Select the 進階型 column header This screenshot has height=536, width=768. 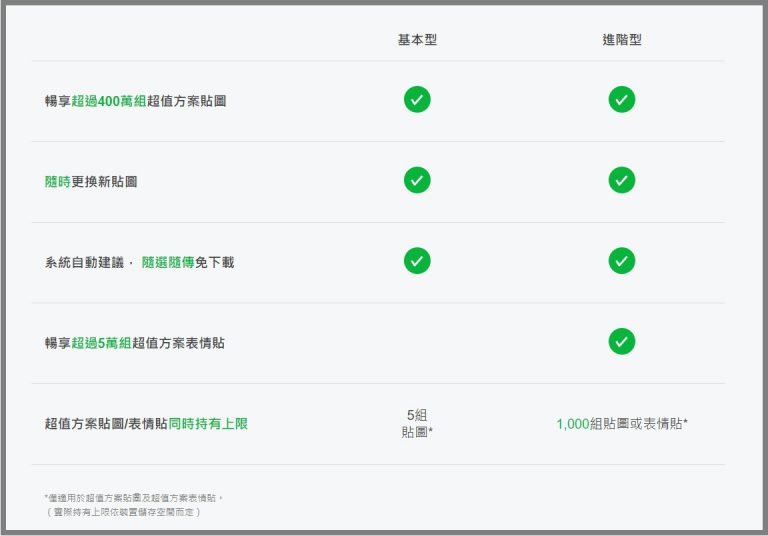[621, 40]
